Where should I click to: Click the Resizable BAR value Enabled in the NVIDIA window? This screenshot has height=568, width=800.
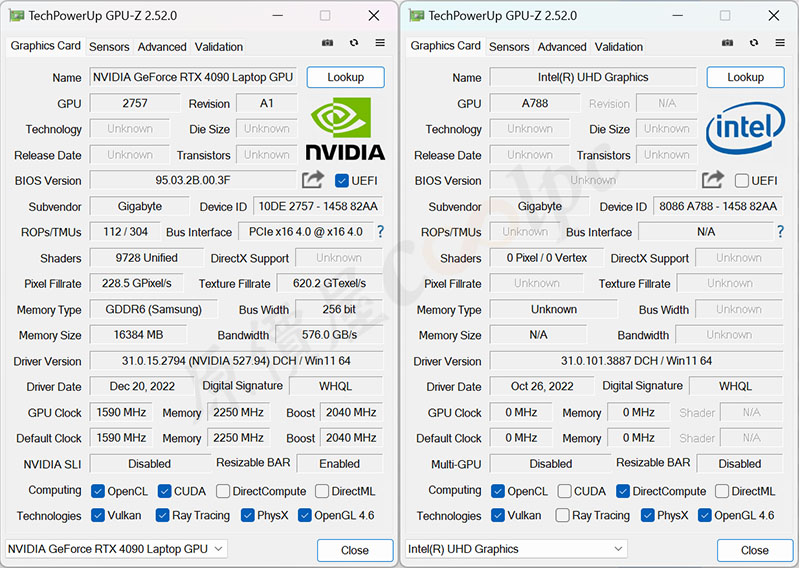pos(340,463)
